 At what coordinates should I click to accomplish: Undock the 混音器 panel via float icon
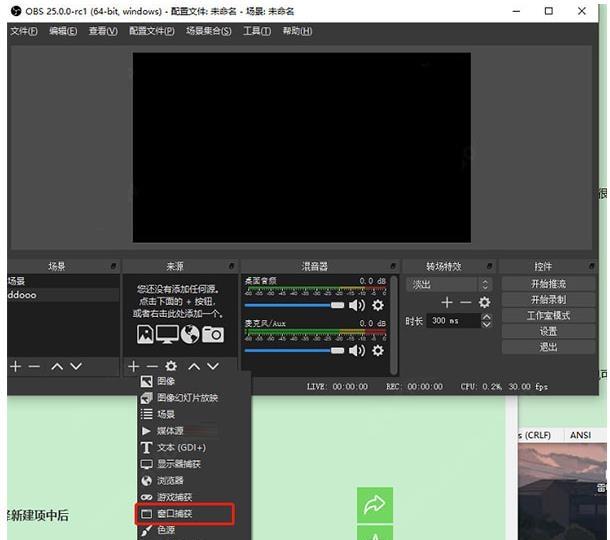pos(393,266)
